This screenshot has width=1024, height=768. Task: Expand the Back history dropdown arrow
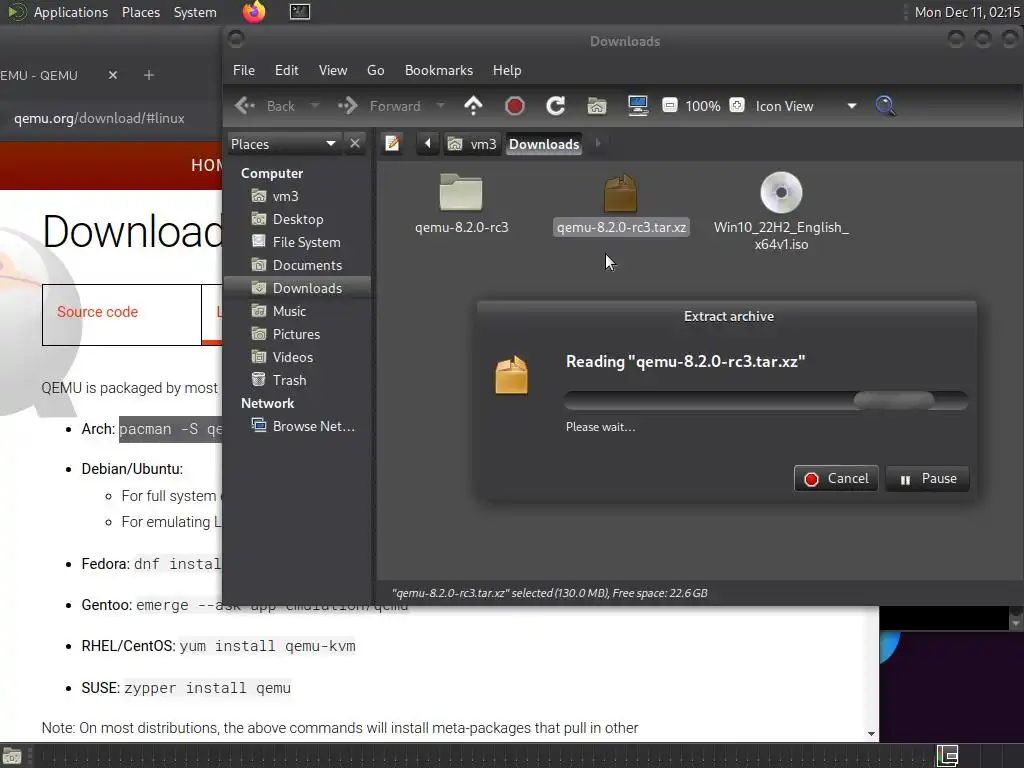point(315,106)
